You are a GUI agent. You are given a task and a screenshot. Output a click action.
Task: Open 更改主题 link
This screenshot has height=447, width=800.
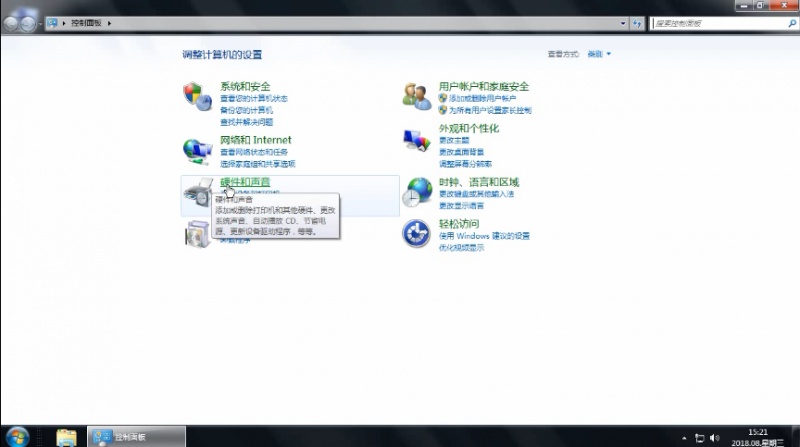coord(454,140)
